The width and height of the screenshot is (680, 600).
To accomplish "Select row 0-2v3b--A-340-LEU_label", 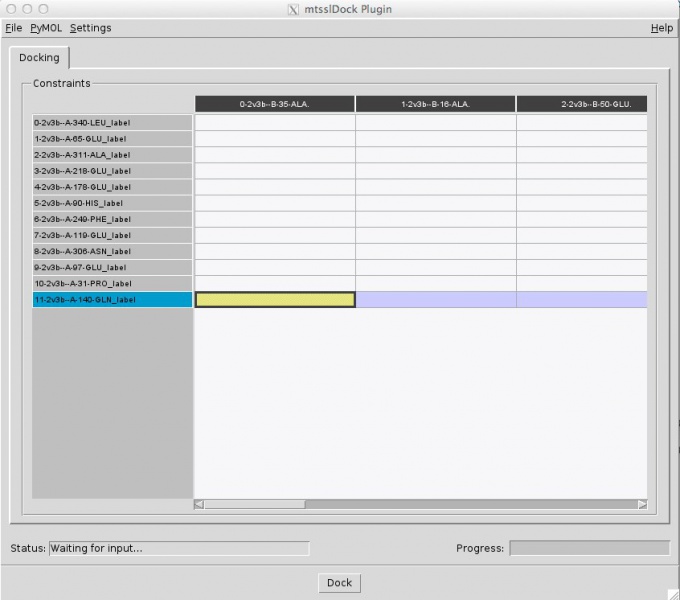I will click(x=112, y=123).
